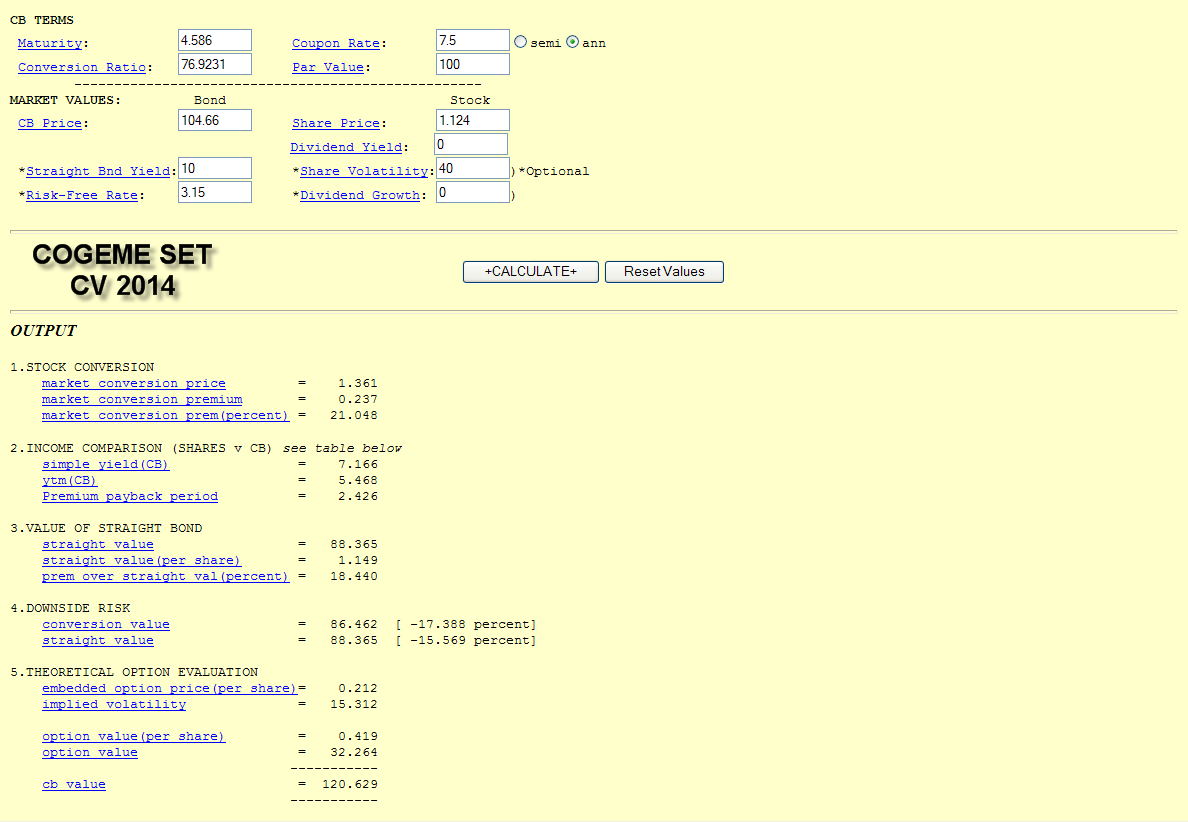Screen dimensions: 1188x822
Task: Focus the Risk-Free Rate input
Action: click(x=214, y=192)
